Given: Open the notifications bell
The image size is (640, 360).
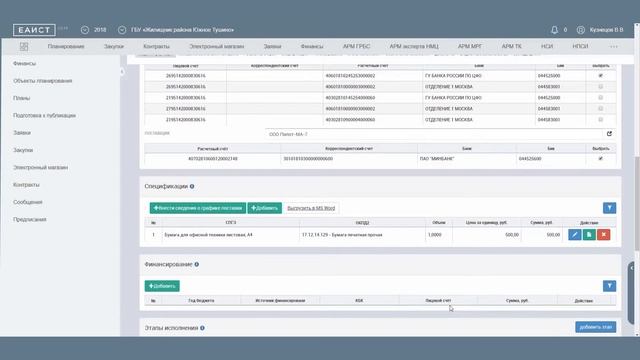Looking at the screenshot, I should point(554,30).
